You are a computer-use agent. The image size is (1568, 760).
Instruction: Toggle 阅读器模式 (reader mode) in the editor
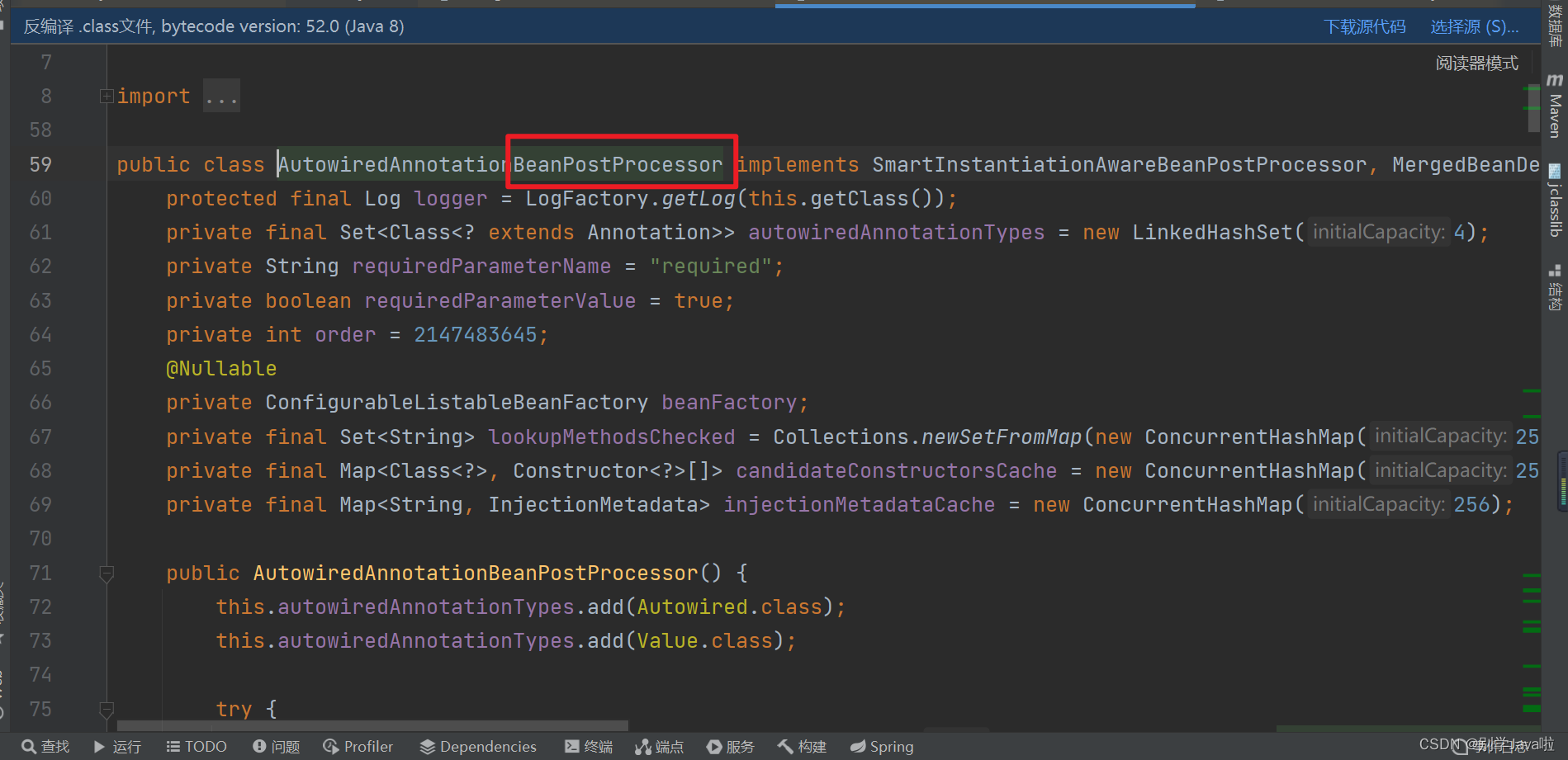pos(1477,63)
